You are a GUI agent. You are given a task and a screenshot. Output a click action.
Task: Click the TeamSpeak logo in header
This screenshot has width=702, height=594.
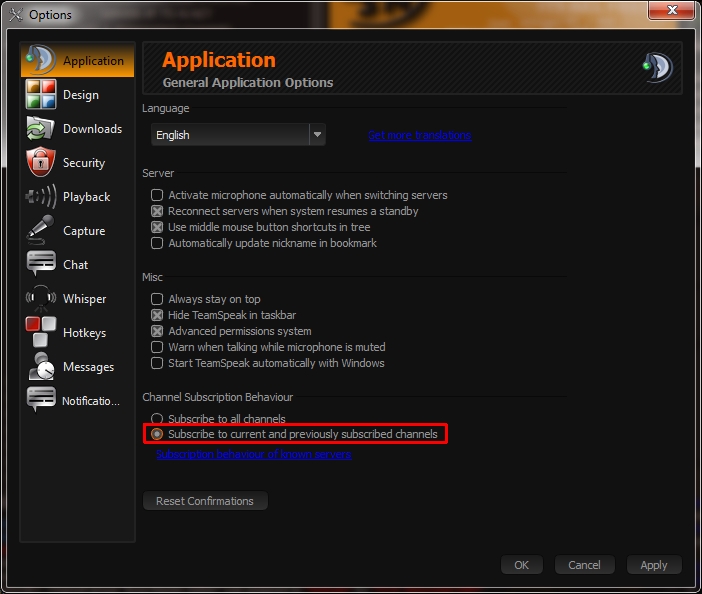coord(657,67)
